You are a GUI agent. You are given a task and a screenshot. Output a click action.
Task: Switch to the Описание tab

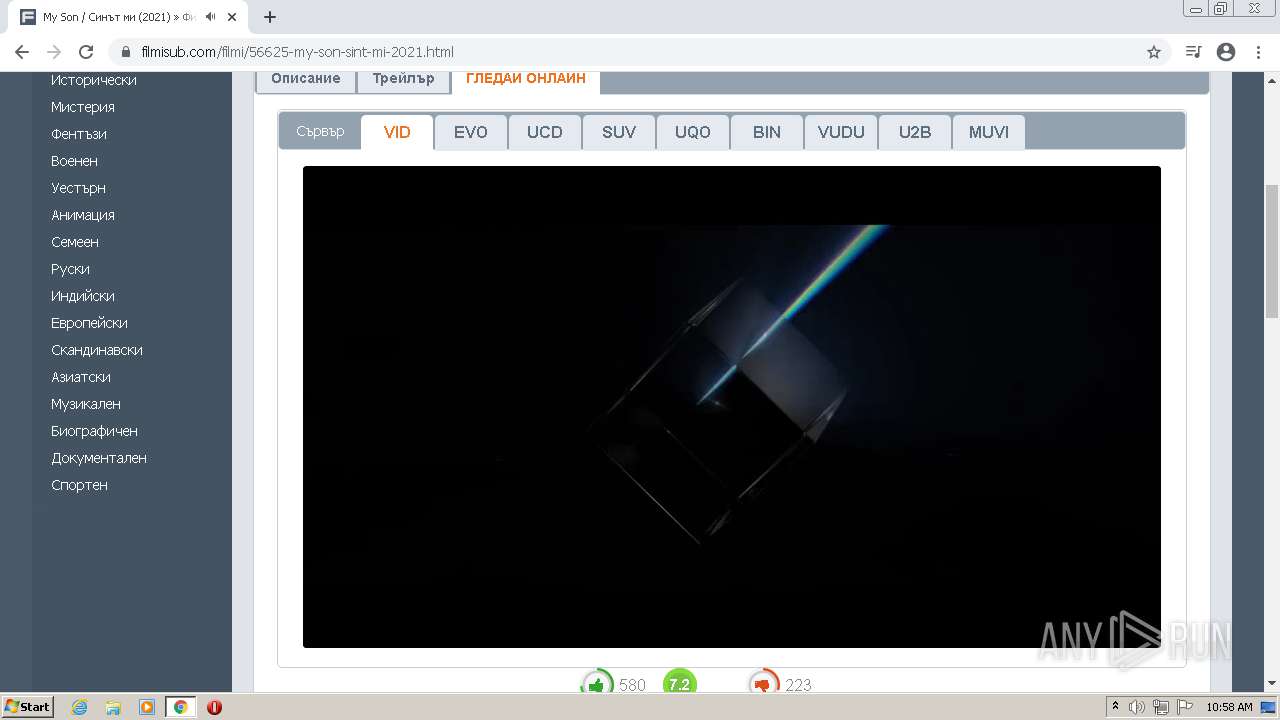tap(306, 79)
